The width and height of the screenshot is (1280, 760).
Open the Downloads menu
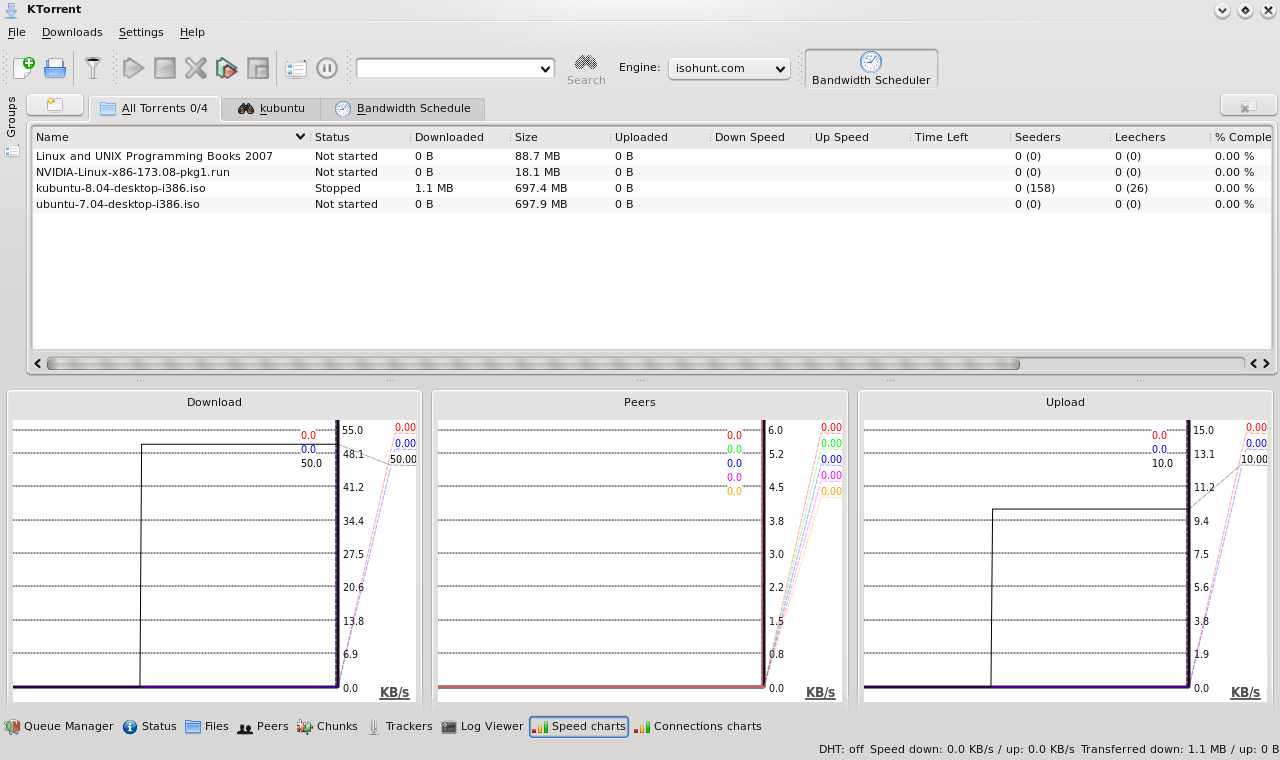pos(72,32)
